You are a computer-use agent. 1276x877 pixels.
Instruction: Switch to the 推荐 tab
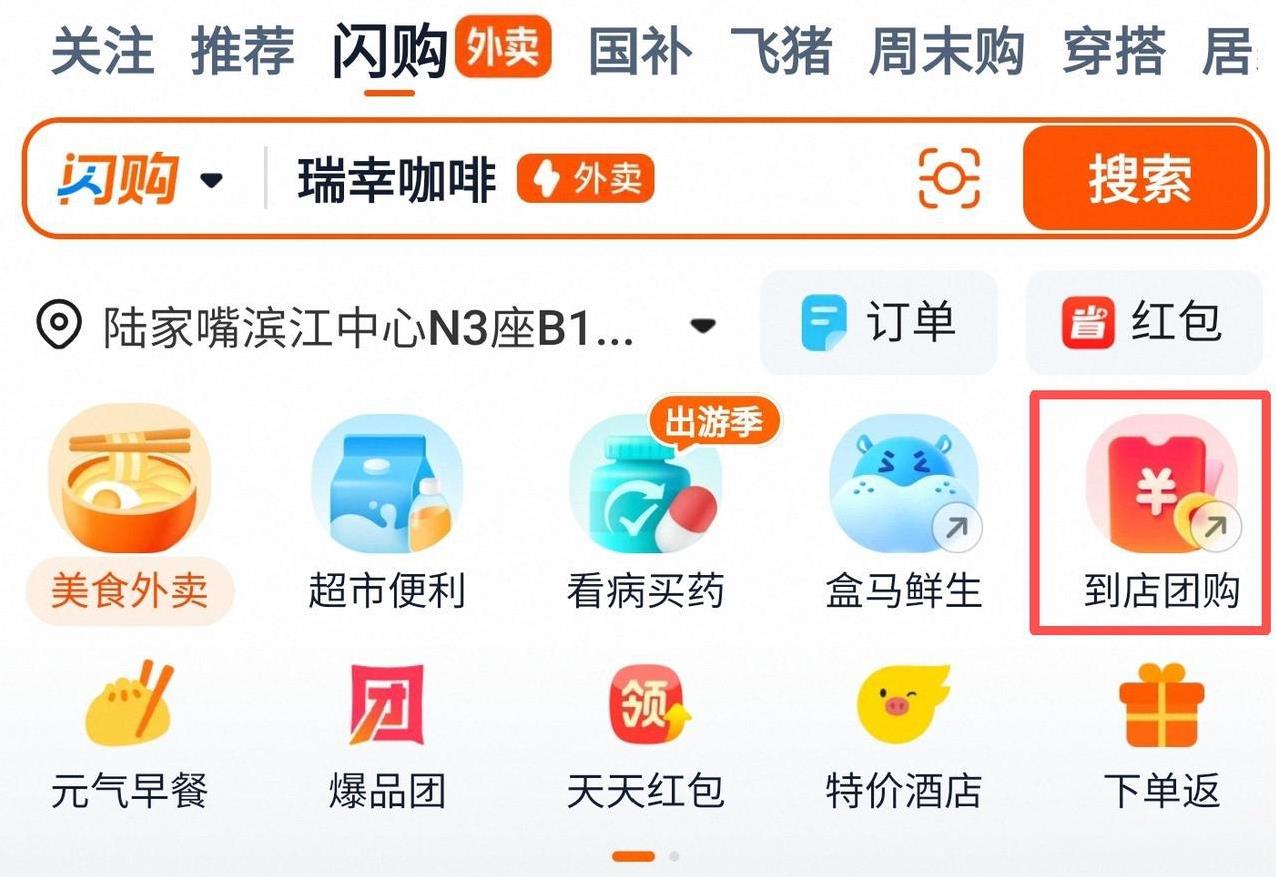pos(243,50)
